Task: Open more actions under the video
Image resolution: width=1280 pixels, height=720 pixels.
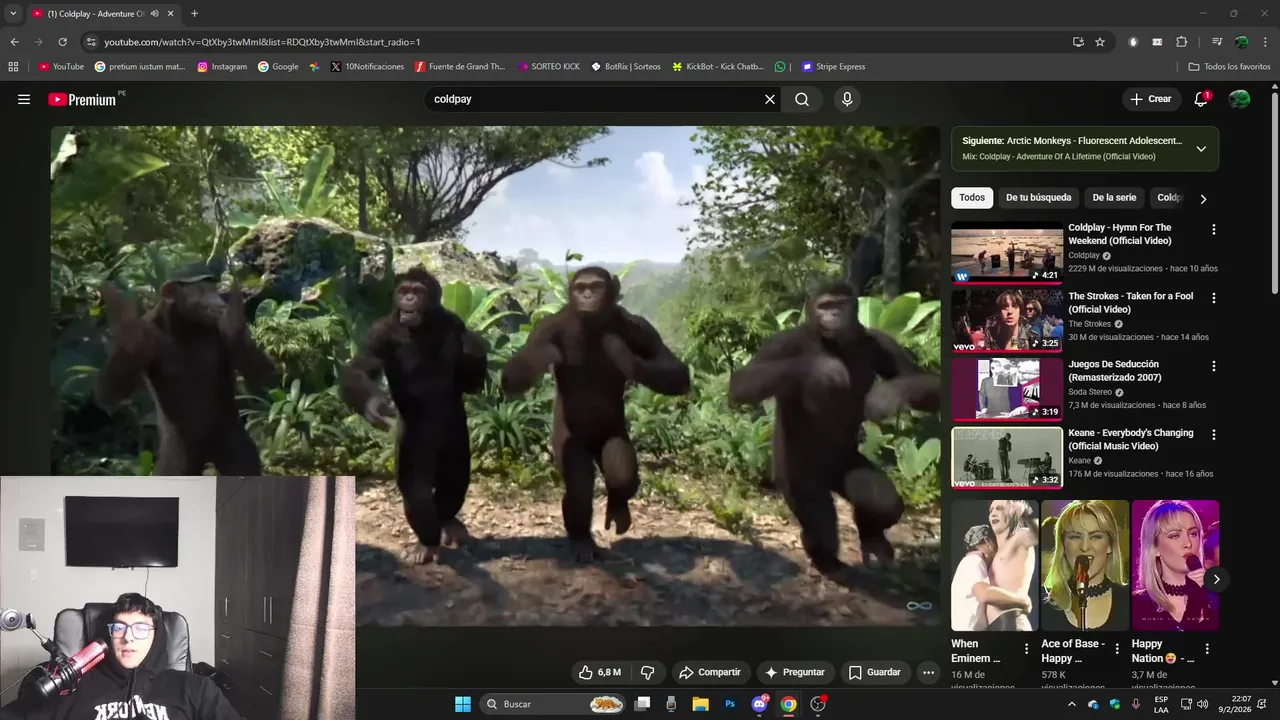Action: point(928,672)
